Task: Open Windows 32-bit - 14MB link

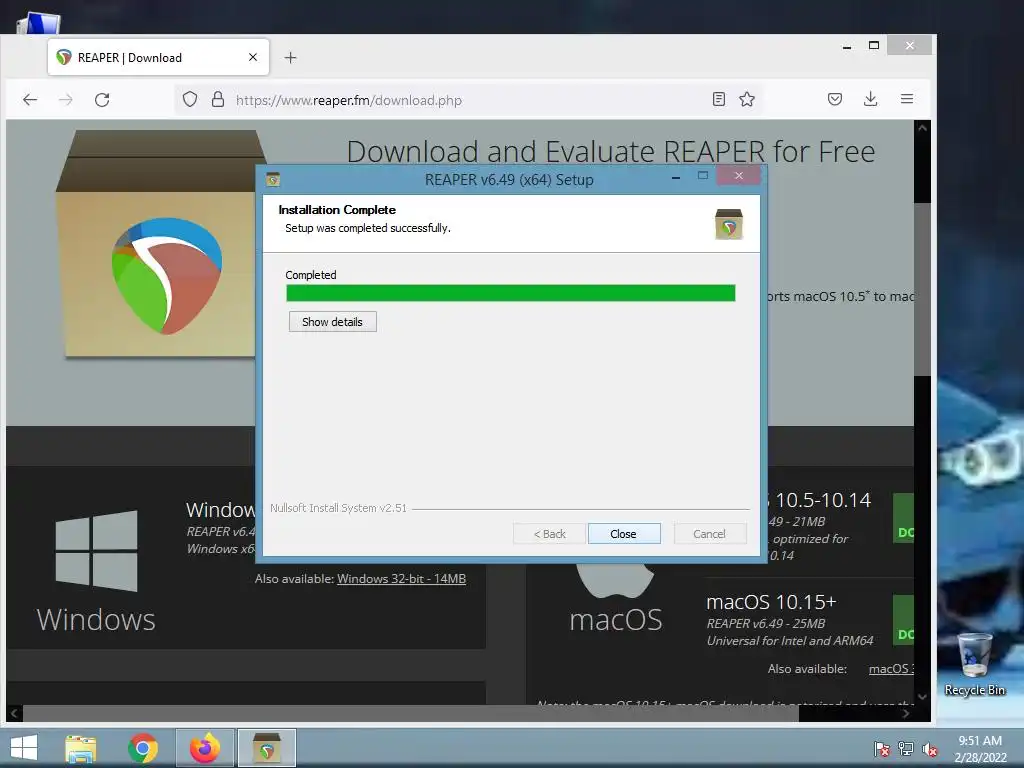Action: (x=401, y=579)
